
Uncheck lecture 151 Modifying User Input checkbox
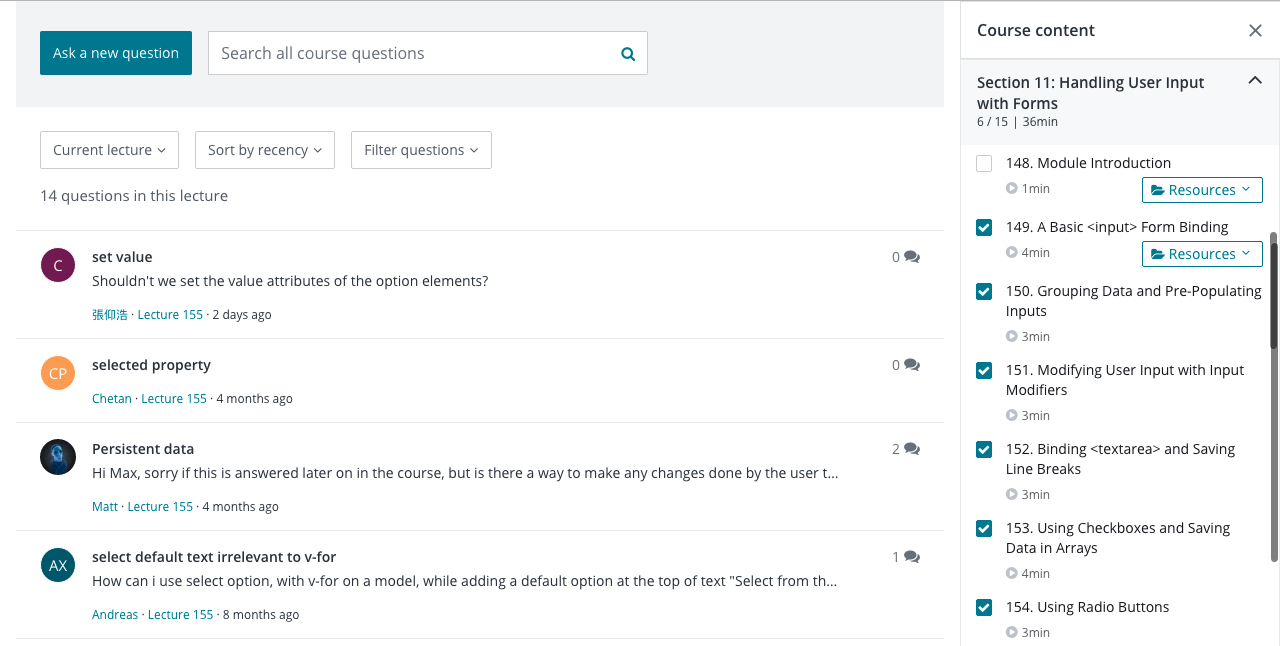pos(984,370)
